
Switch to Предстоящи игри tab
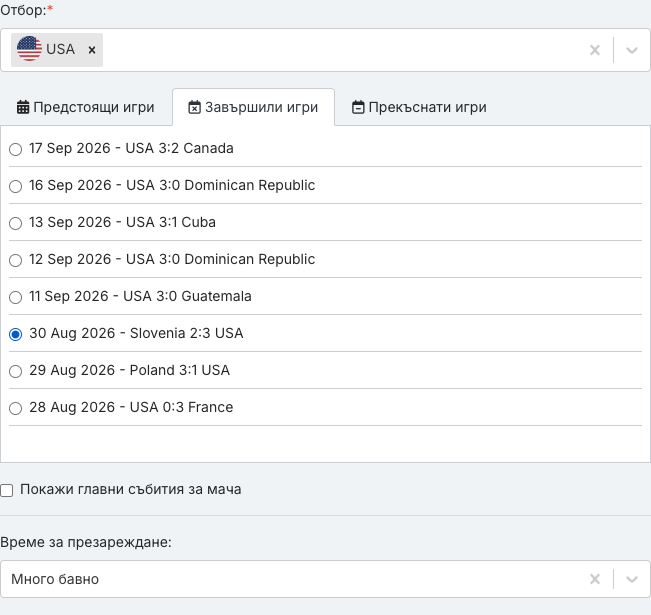pos(86,107)
